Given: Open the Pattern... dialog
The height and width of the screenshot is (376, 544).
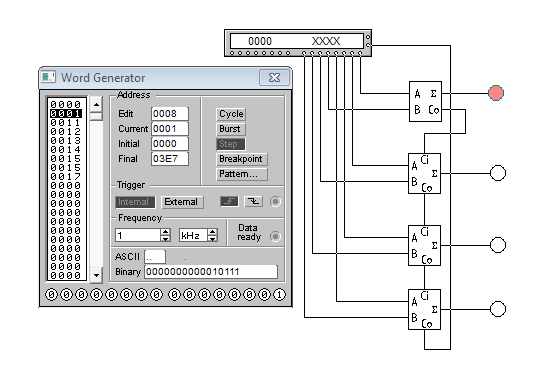Looking at the screenshot, I should [x=242, y=174].
